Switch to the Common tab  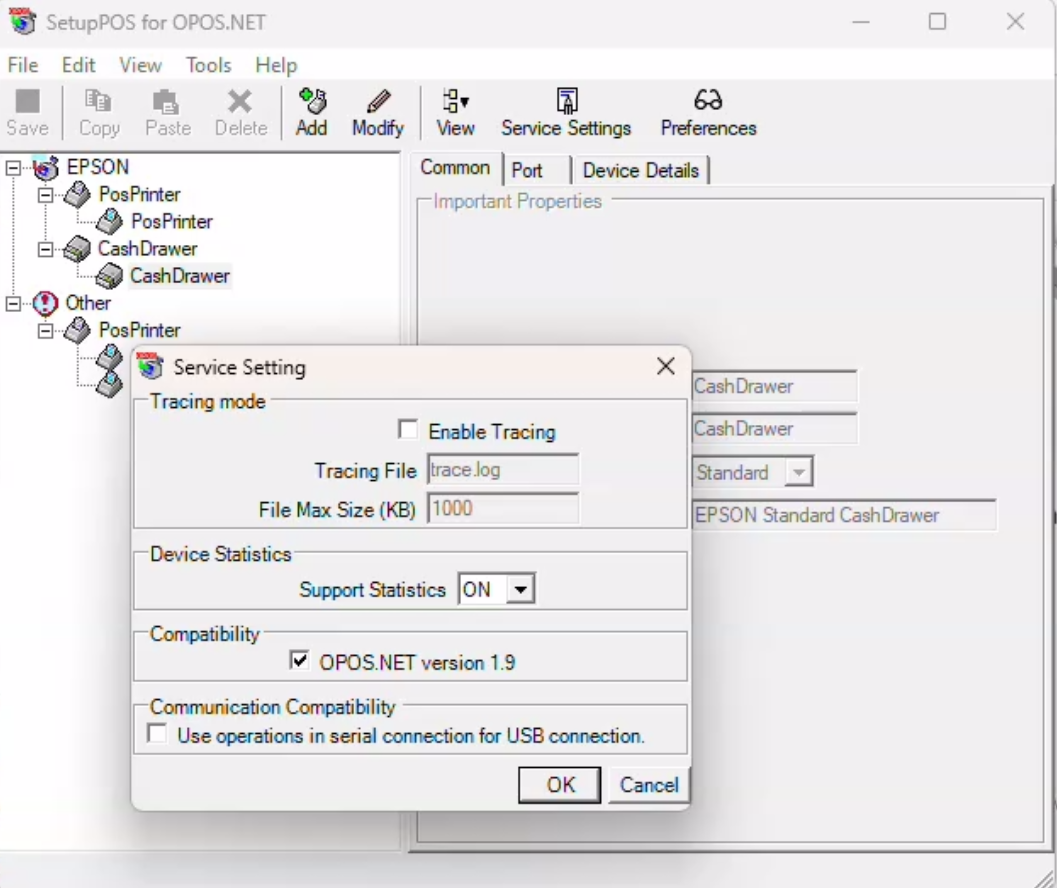click(x=455, y=168)
